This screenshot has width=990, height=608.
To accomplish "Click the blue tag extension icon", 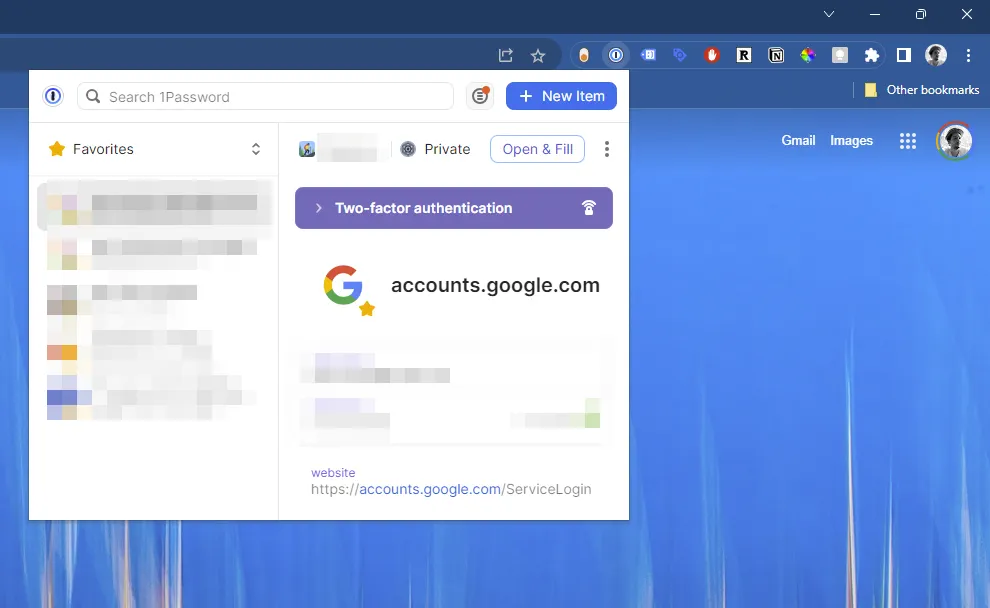I will pos(679,55).
